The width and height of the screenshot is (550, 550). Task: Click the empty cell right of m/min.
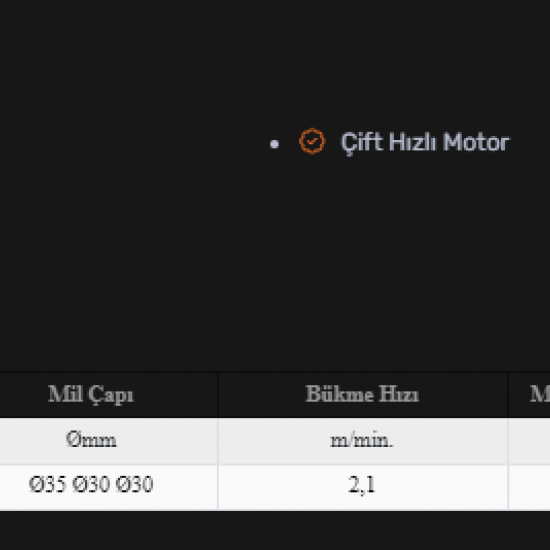coord(529,441)
